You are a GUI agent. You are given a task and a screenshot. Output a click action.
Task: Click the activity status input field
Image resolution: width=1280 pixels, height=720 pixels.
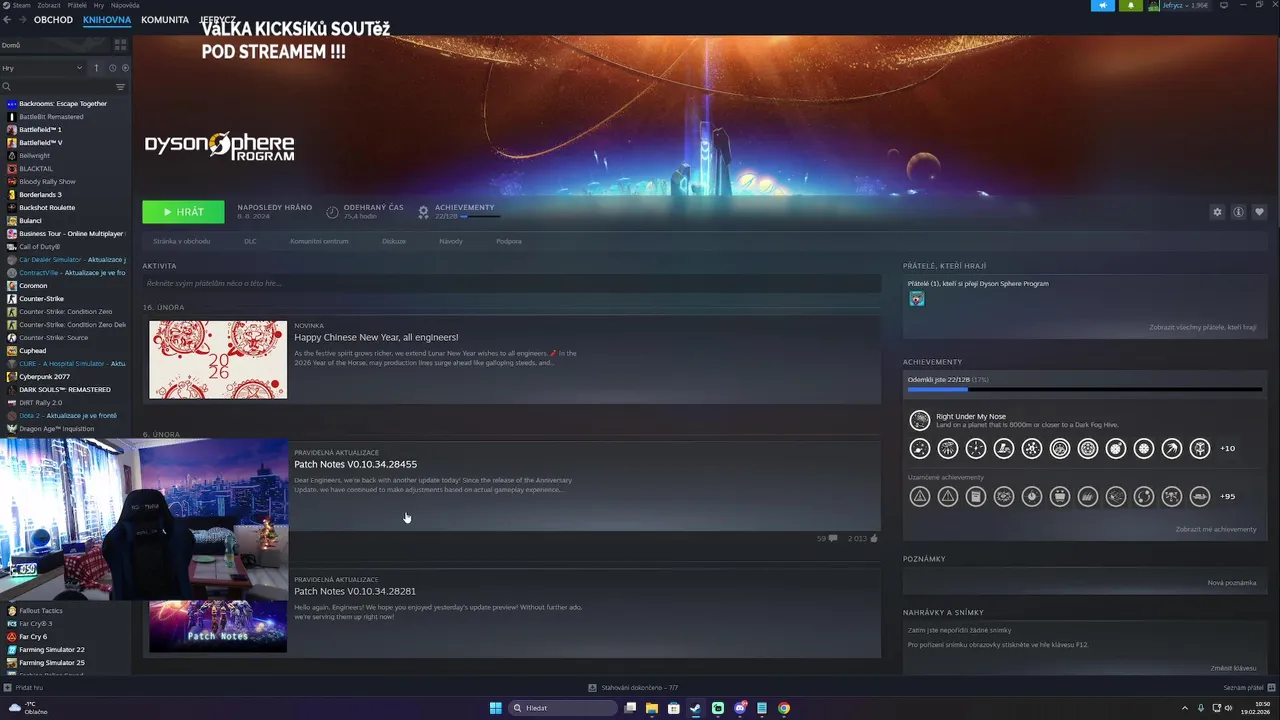click(511, 284)
